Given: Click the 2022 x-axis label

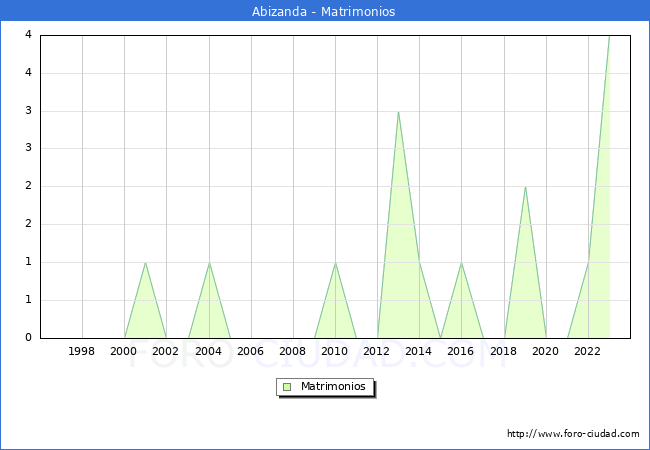Looking at the screenshot, I should point(588,351).
